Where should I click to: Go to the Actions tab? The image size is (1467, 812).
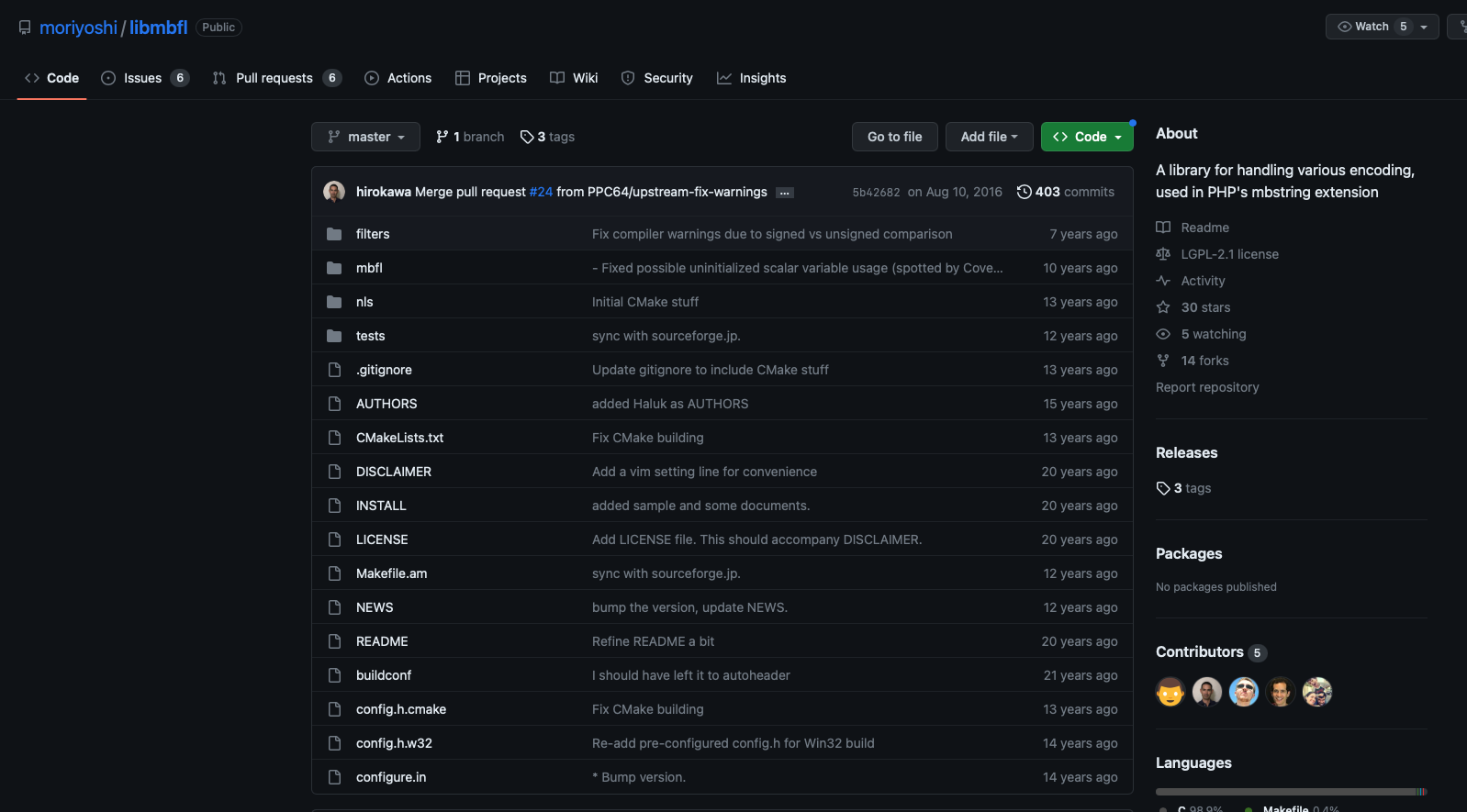[398, 78]
